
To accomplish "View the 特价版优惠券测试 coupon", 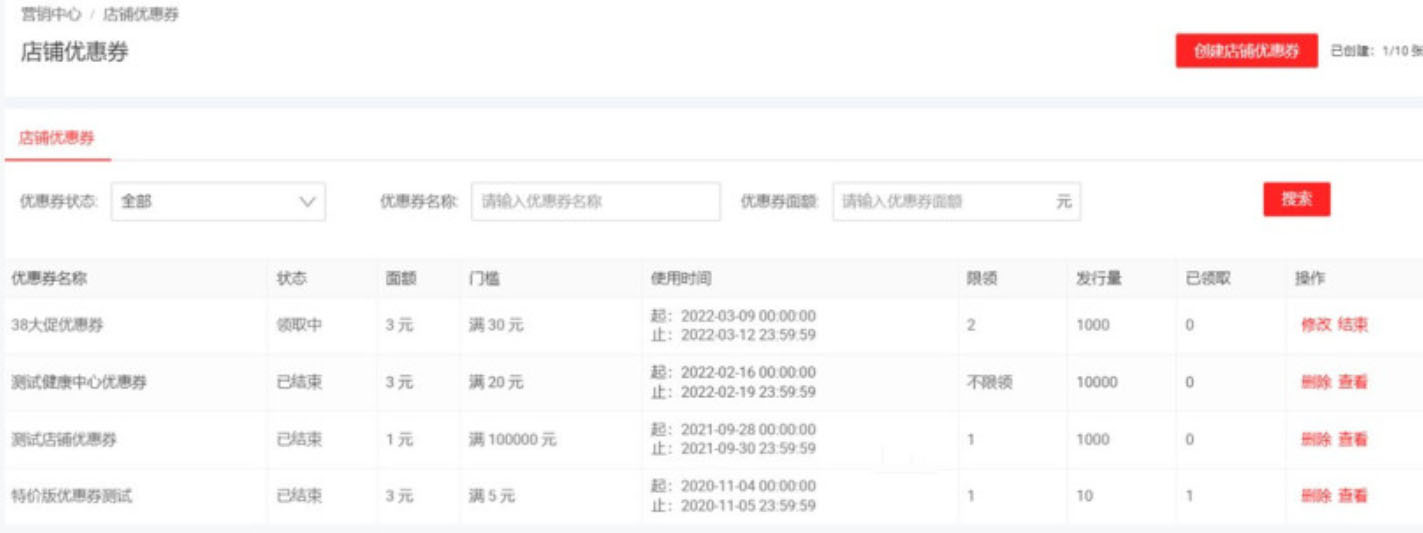I will [1352, 495].
